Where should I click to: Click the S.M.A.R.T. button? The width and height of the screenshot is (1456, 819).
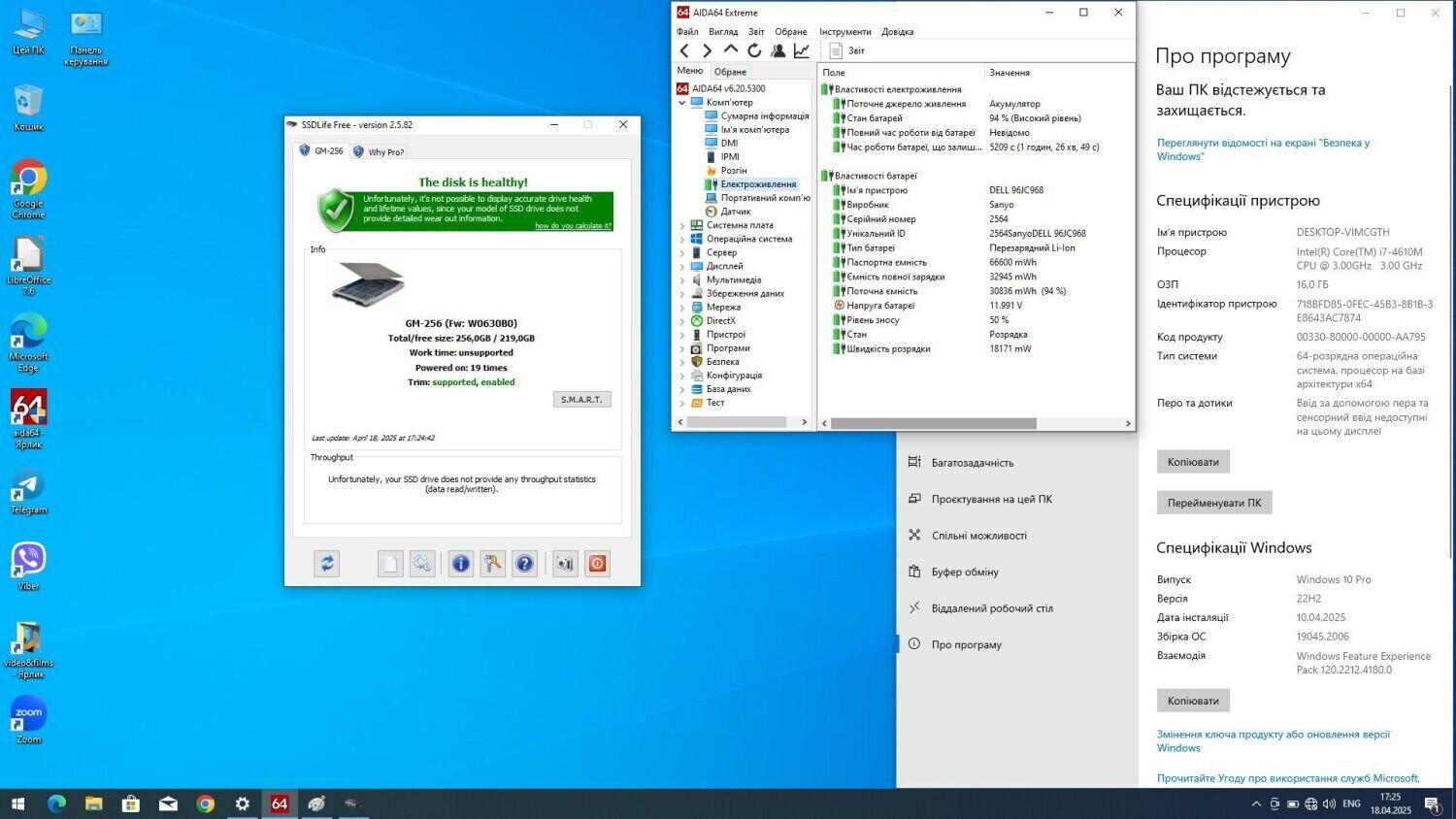(x=581, y=400)
